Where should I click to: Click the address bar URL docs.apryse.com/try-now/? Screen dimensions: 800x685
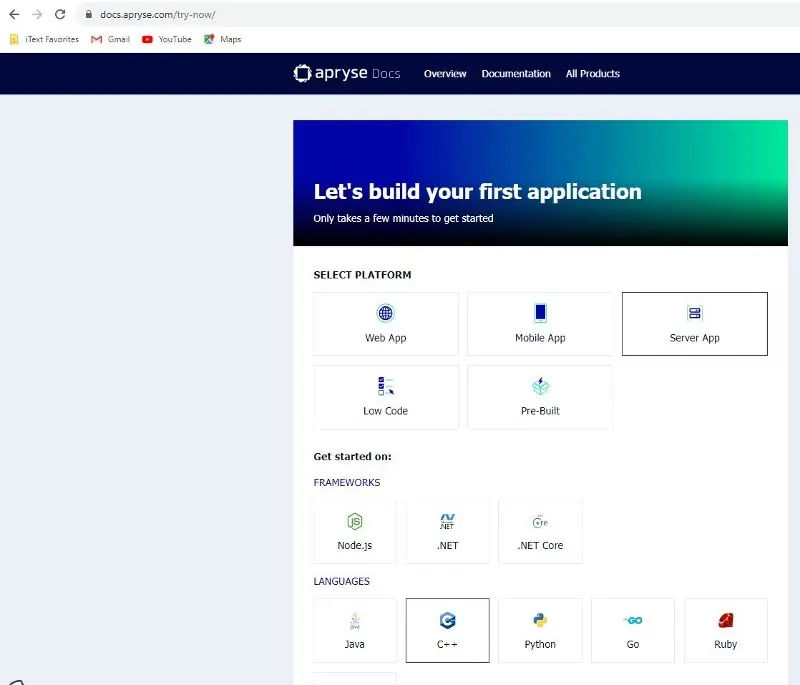(x=158, y=15)
